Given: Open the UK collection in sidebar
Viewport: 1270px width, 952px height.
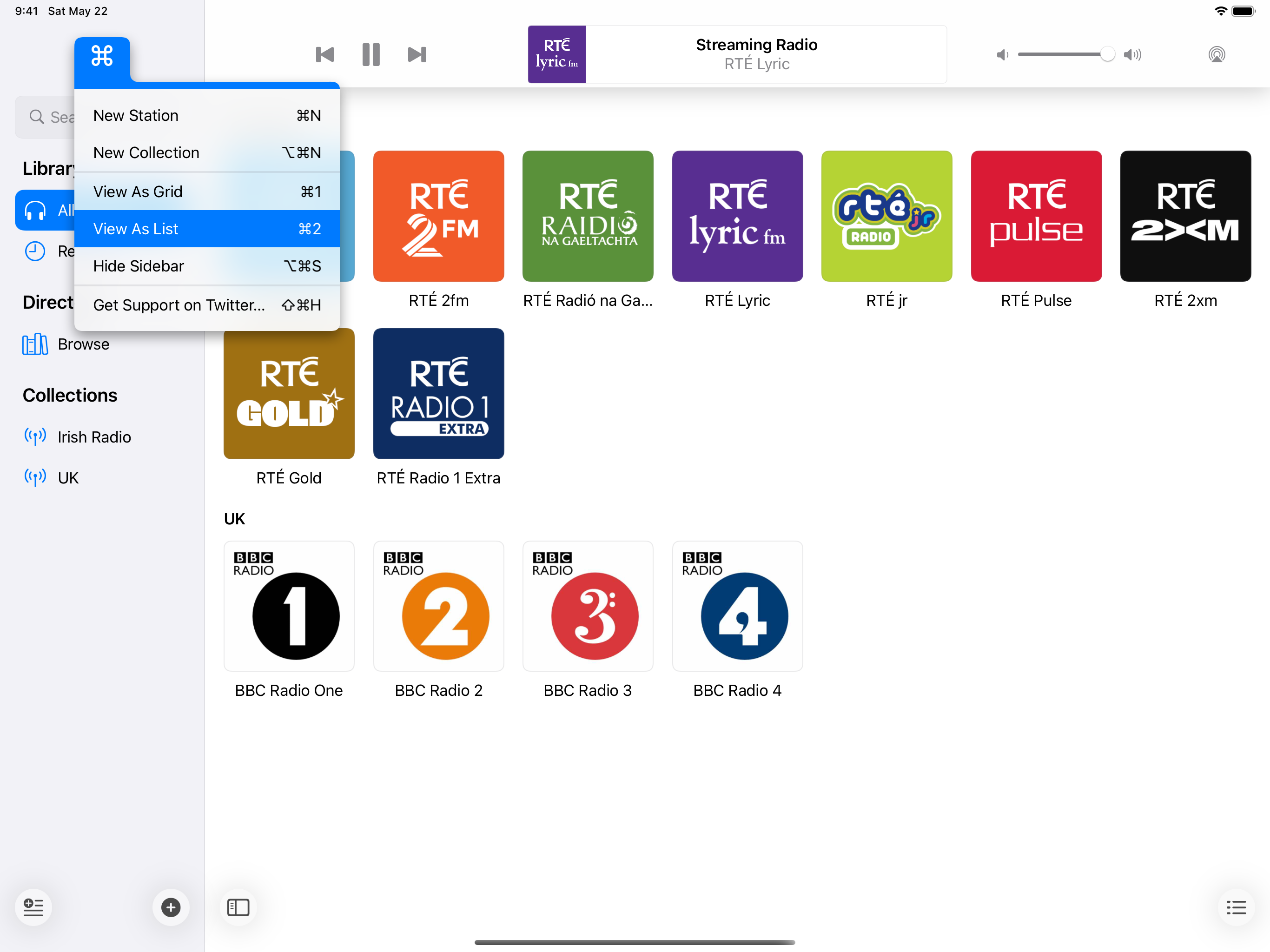Looking at the screenshot, I should click(68, 478).
